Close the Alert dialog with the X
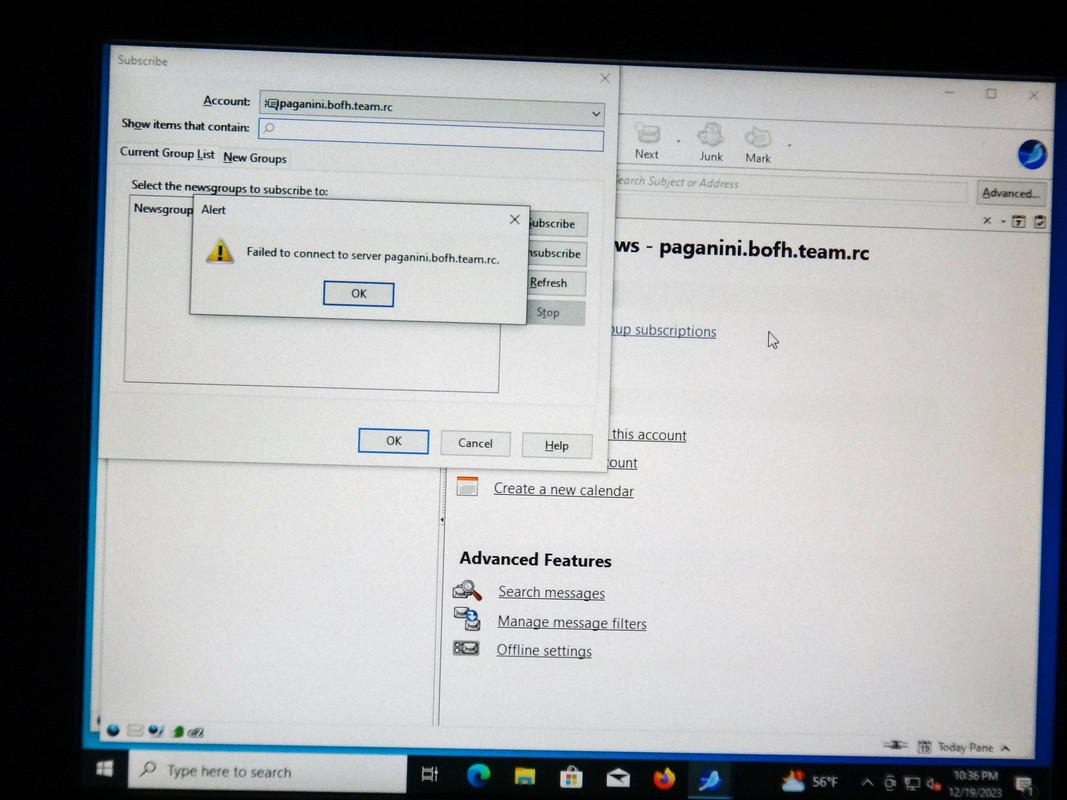Screen dimensions: 1067x800 [x=514, y=220]
